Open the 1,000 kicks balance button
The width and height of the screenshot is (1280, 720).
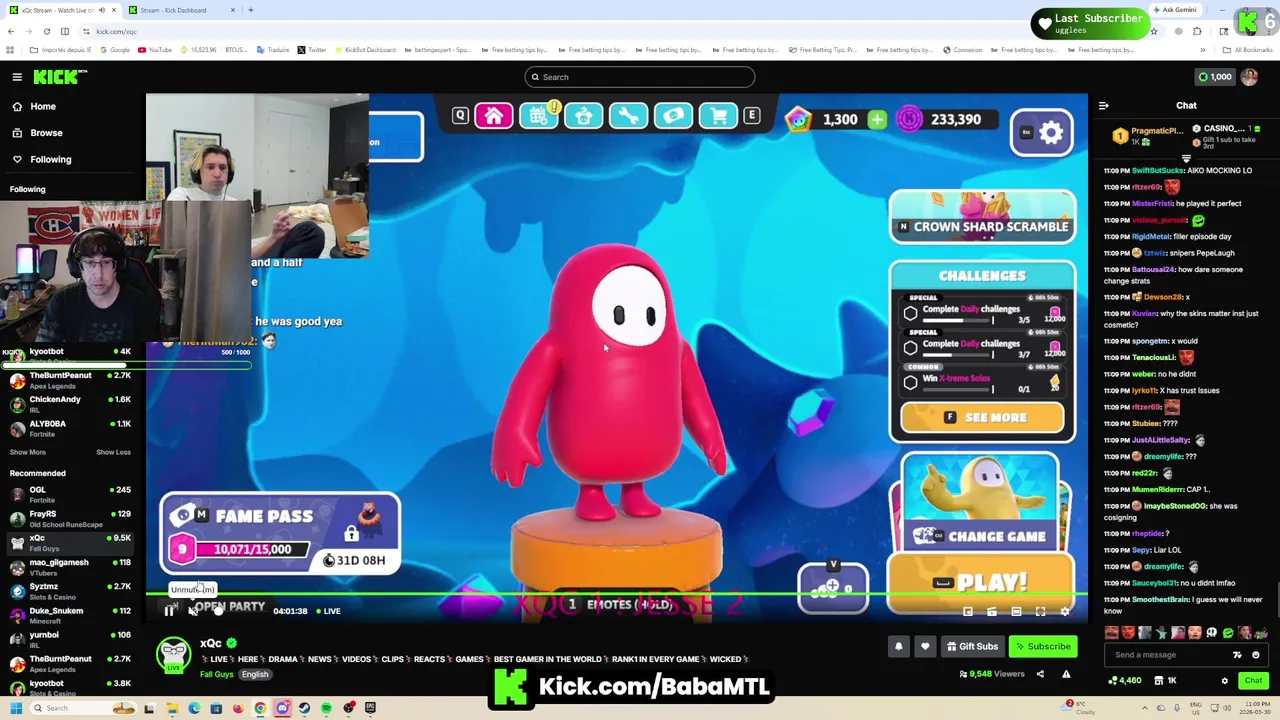1215,77
